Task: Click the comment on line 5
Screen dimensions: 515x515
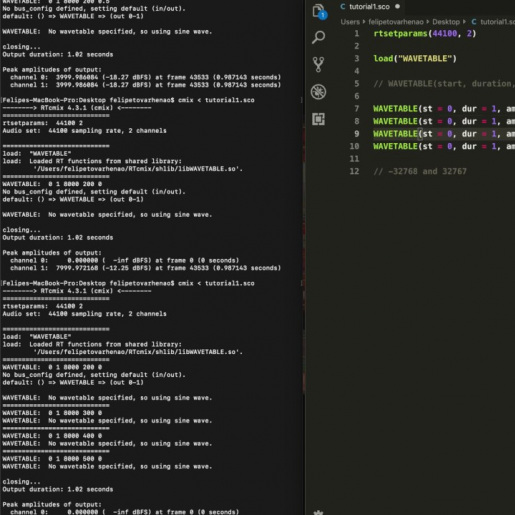Action: [444, 84]
